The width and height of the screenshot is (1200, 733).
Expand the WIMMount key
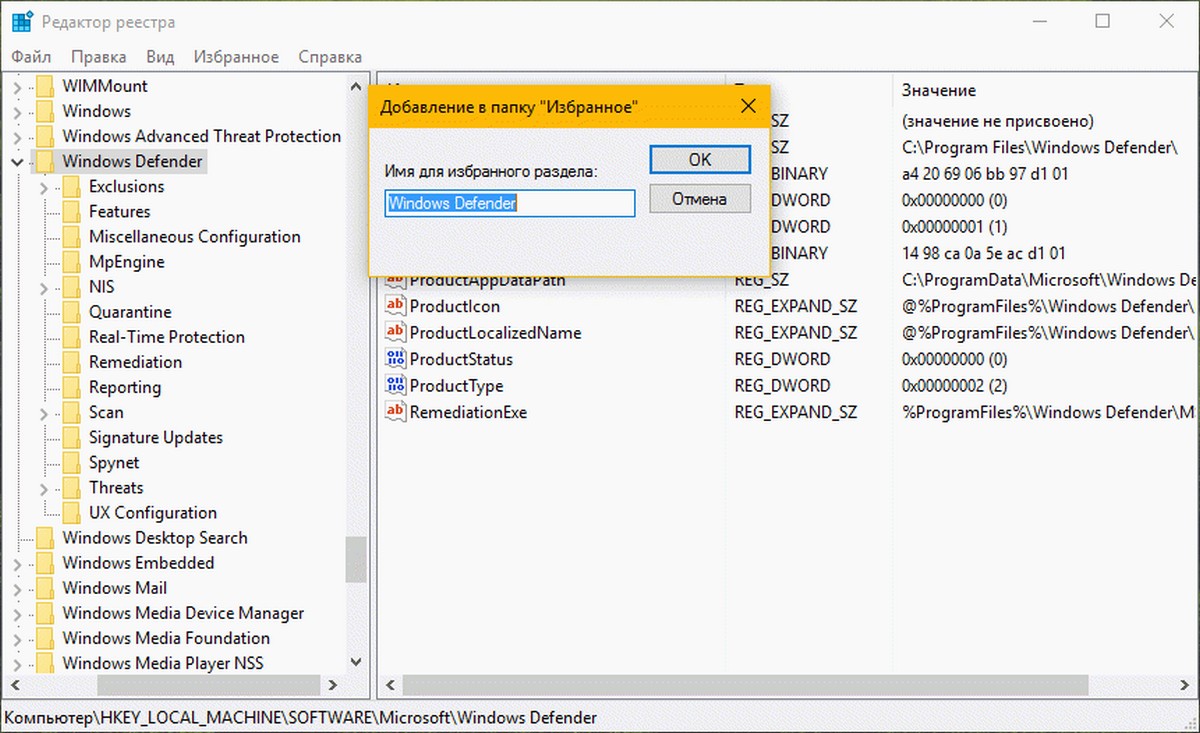click(x=17, y=86)
